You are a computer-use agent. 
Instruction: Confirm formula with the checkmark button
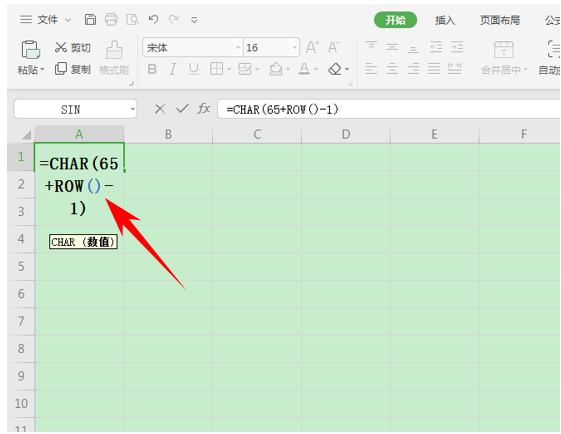[182, 108]
